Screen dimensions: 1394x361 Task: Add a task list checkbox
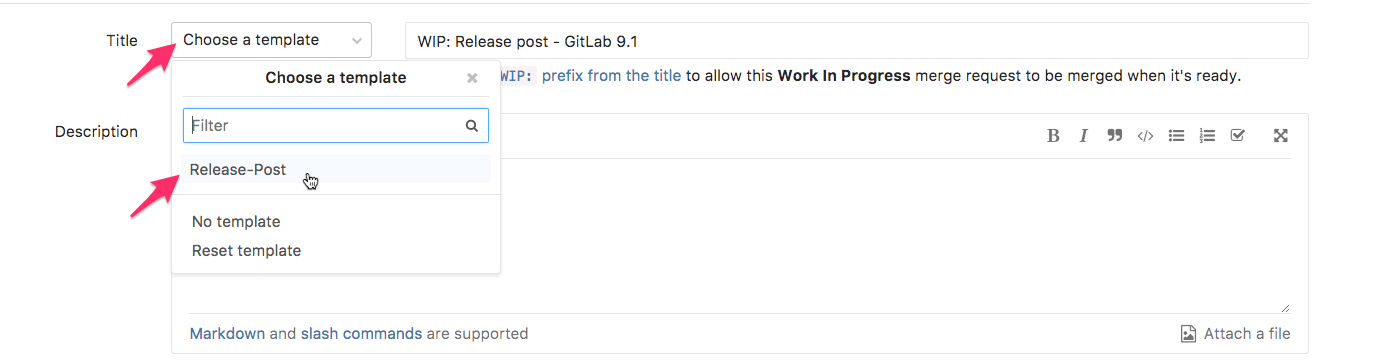click(1237, 135)
